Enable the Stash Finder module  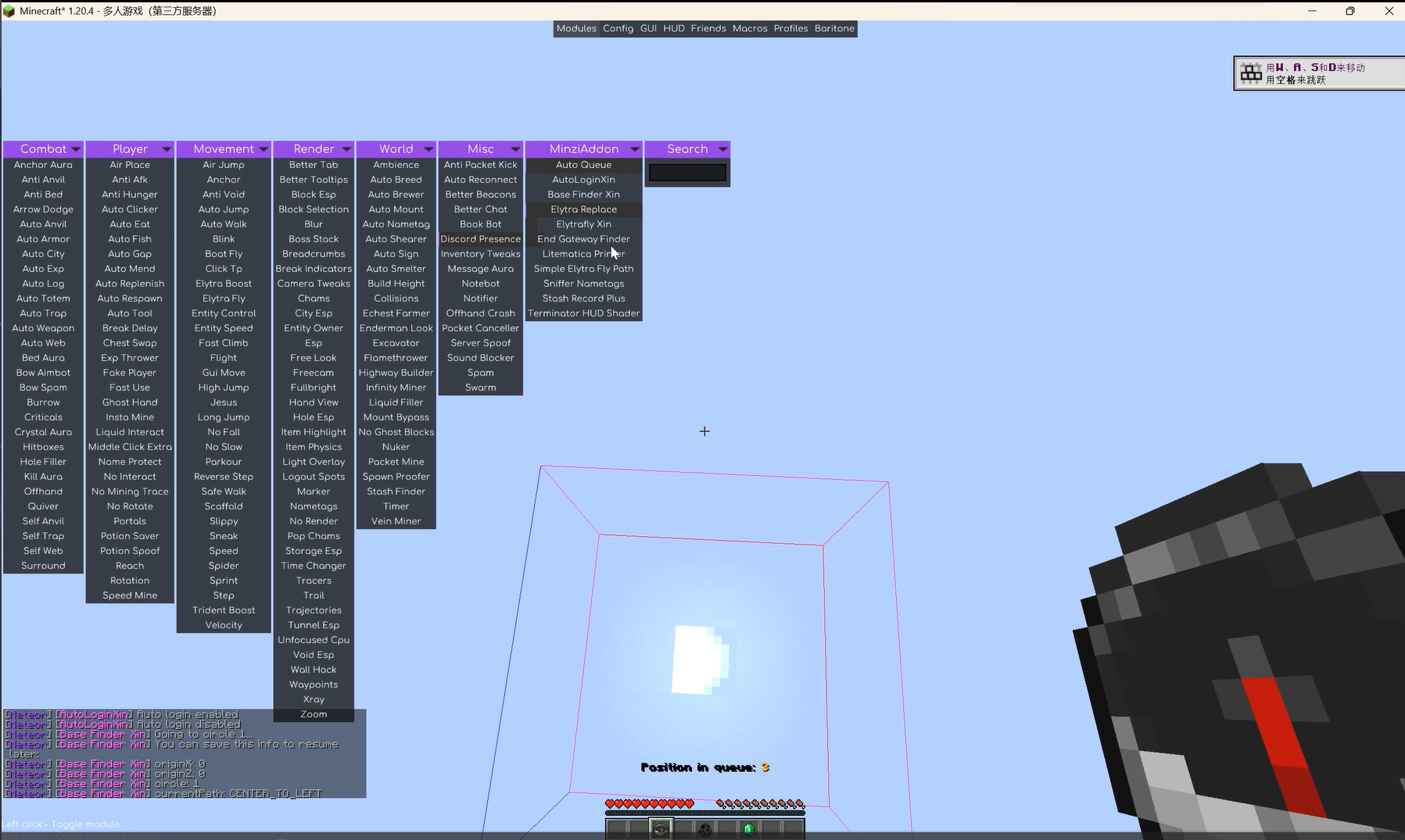(x=396, y=491)
